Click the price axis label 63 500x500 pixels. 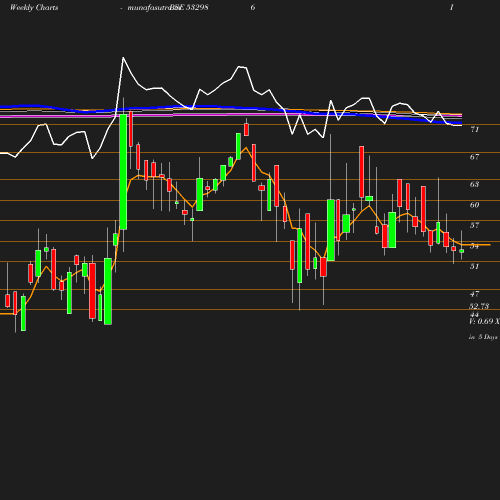pos(475,184)
